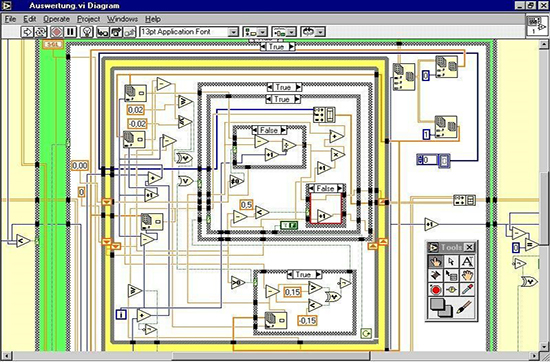Select the Scrolling hand tool

[x=467, y=276]
